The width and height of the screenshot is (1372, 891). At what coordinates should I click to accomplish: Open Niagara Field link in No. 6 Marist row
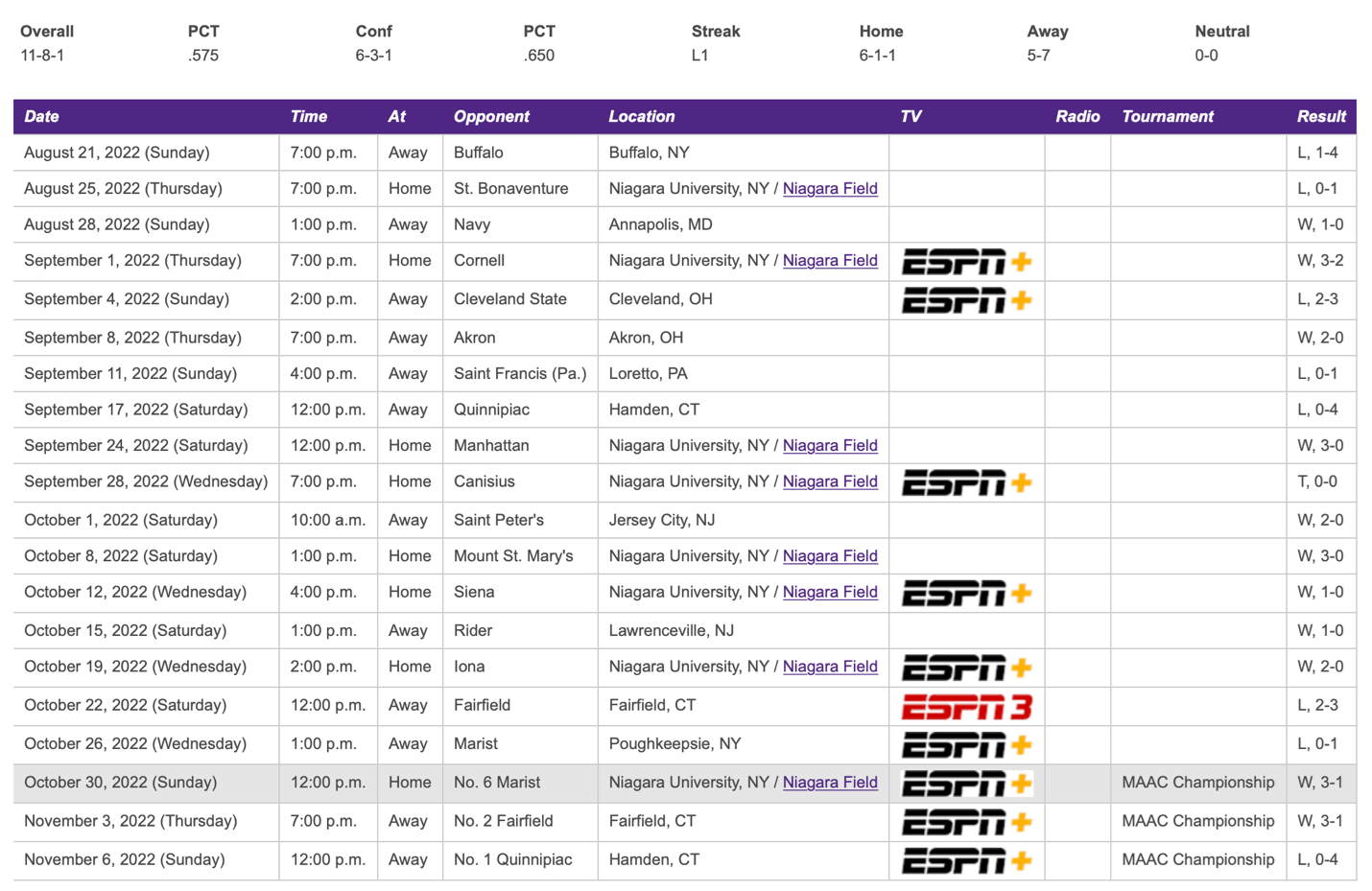pos(830,783)
